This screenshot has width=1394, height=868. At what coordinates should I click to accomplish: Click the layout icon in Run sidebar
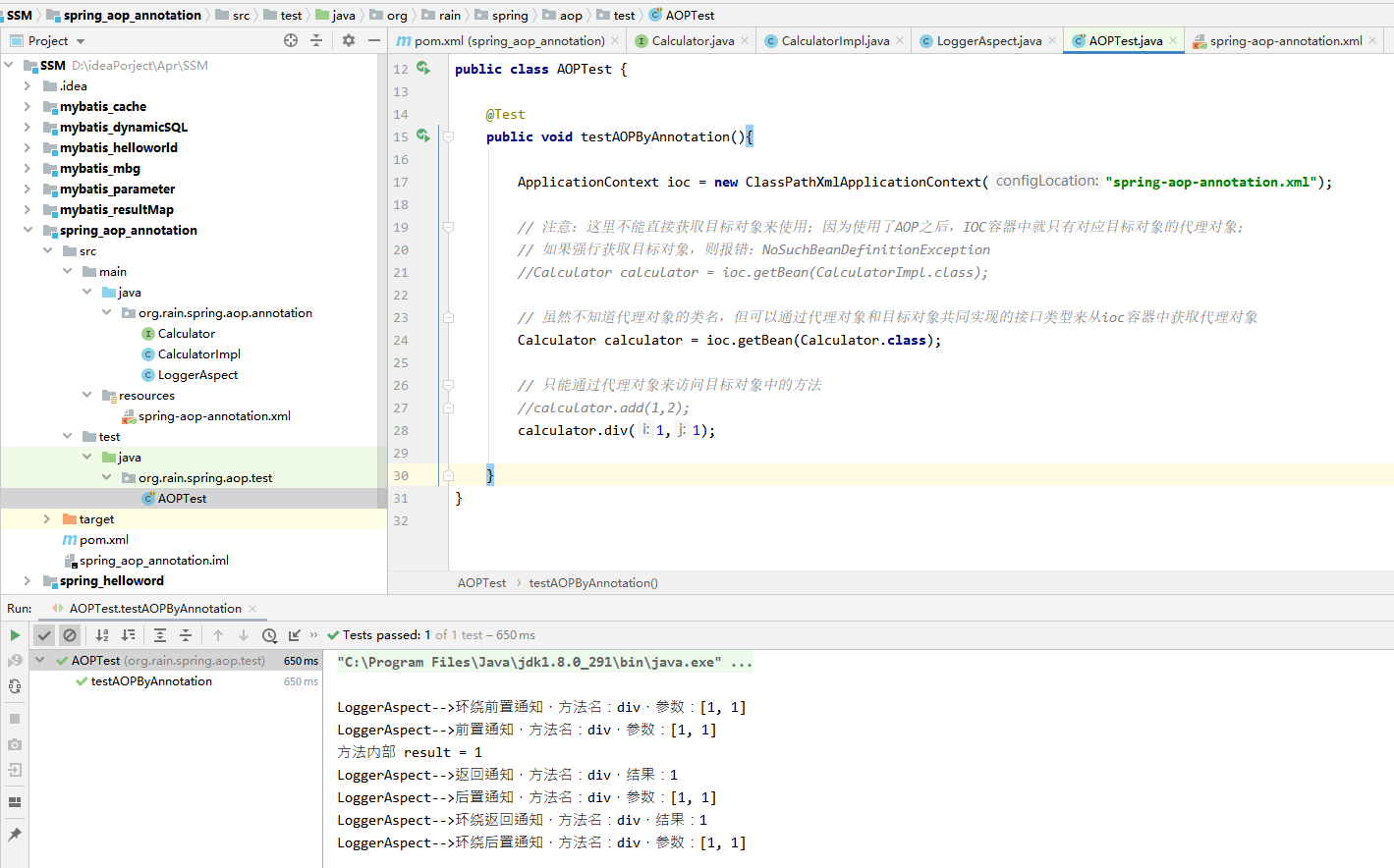point(15,802)
